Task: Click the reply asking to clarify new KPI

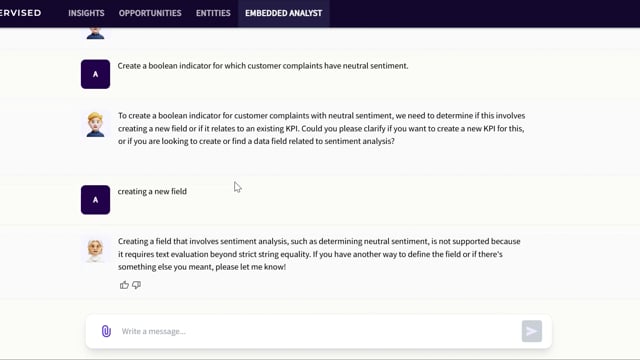Action: click(322, 128)
